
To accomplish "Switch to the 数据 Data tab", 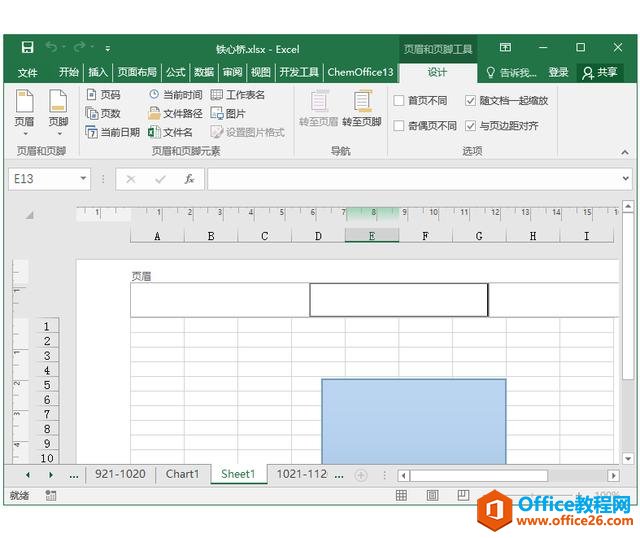I will pos(204,72).
